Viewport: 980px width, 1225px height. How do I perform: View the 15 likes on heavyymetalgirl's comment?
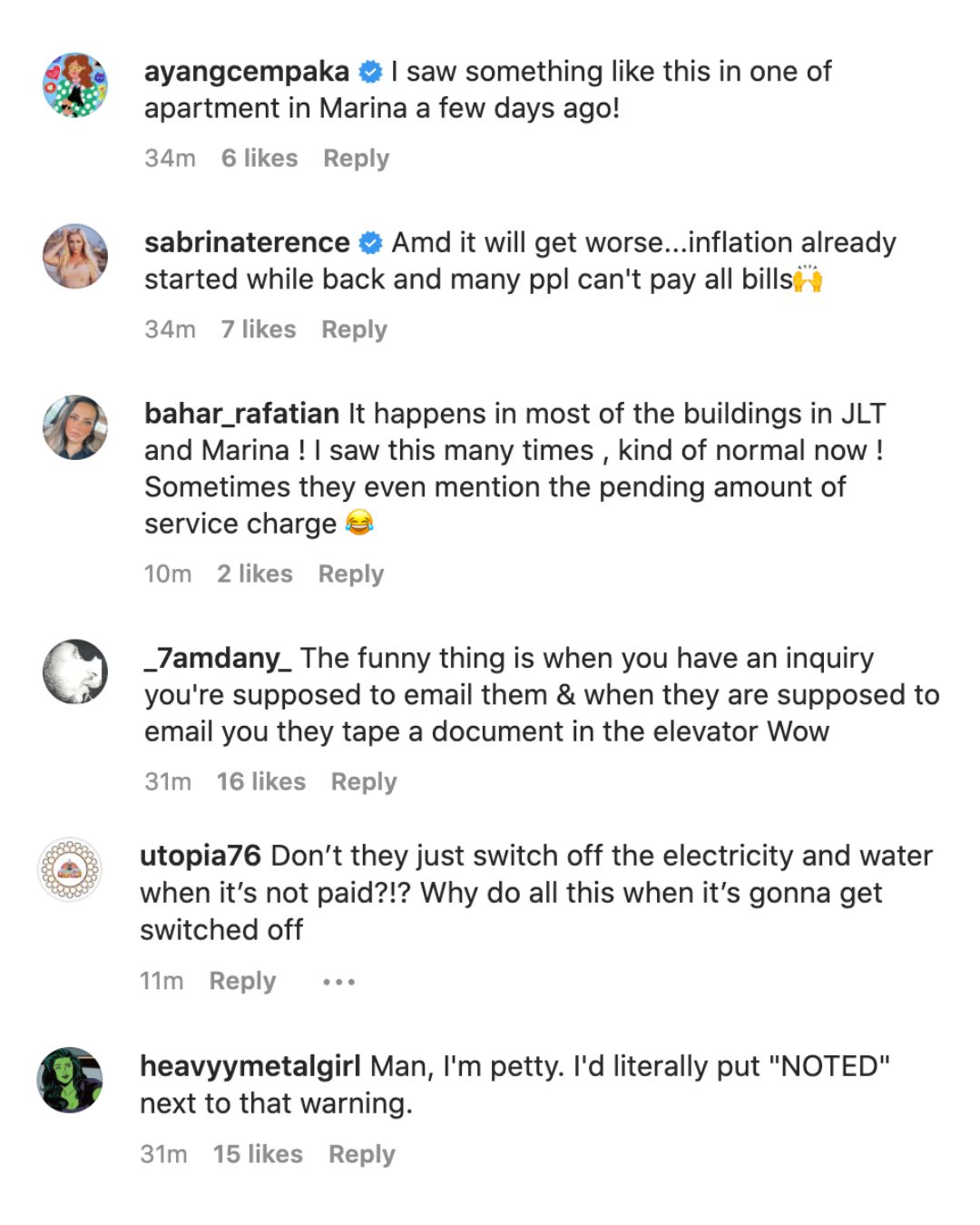point(258,1153)
